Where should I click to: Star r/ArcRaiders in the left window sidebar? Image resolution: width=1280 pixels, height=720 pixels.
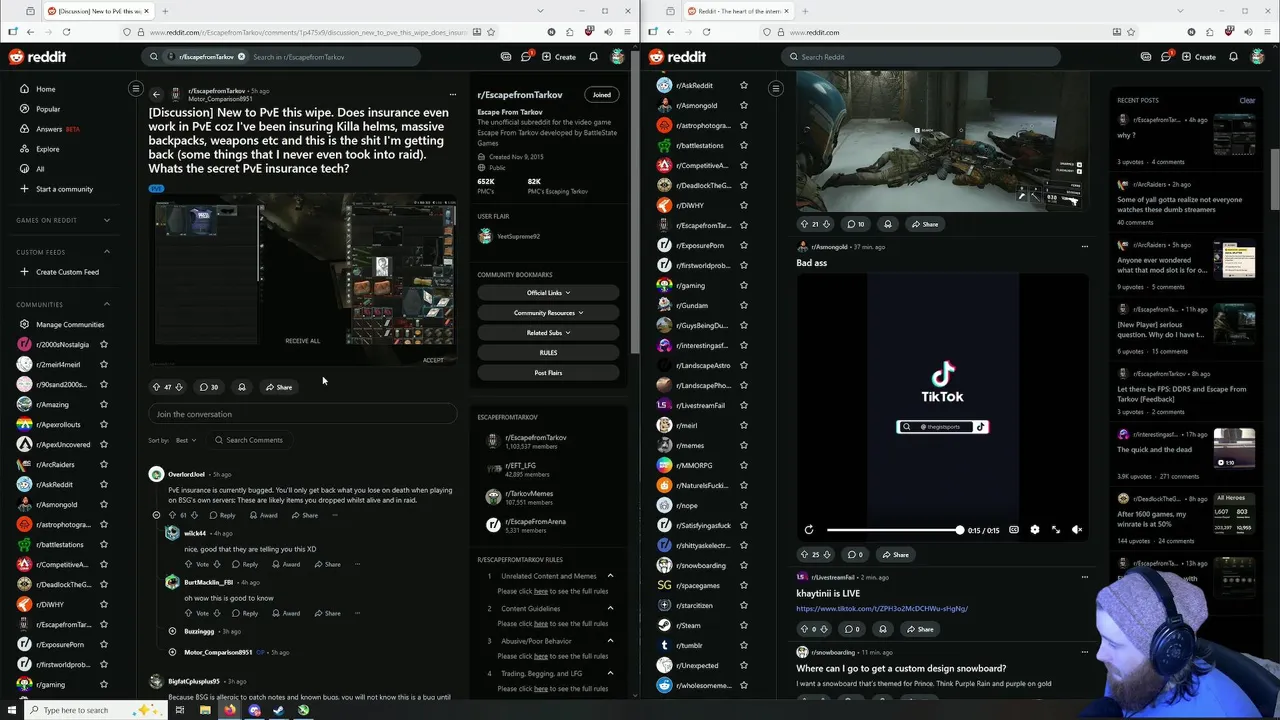(x=104, y=465)
